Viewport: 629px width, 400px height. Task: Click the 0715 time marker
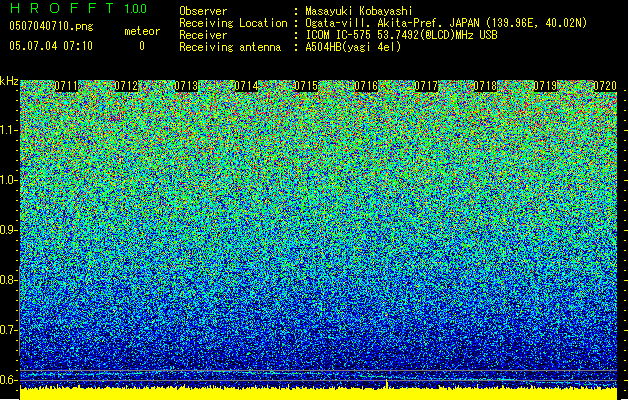pyautogui.click(x=306, y=86)
